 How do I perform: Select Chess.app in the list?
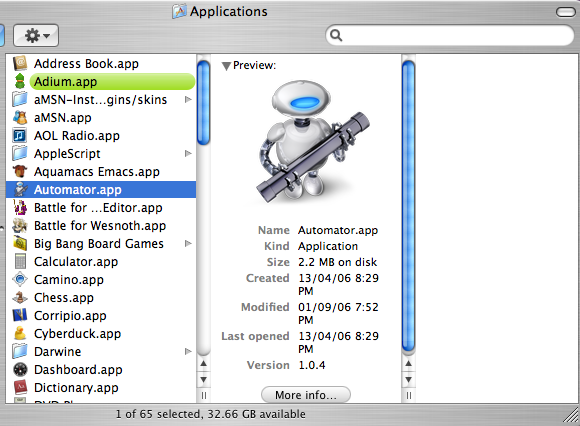pos(101,297)
